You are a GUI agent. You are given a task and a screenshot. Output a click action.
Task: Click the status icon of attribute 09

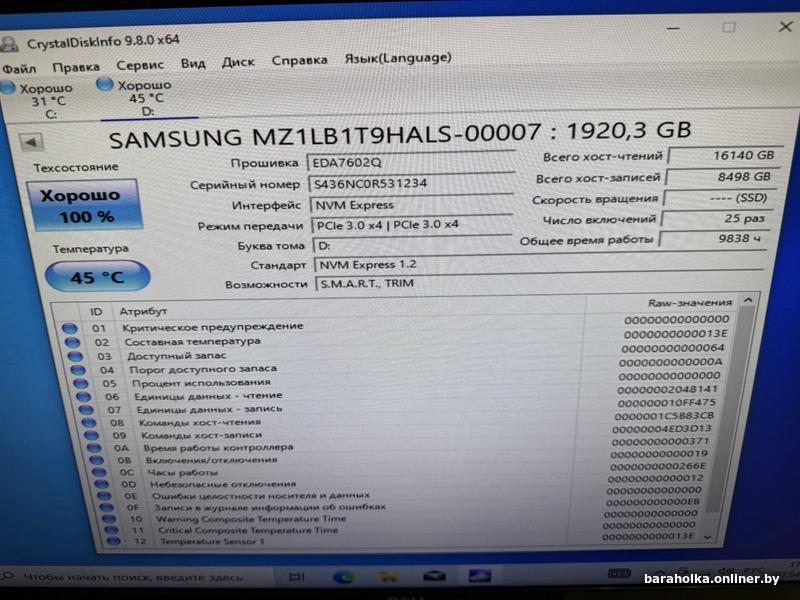91,435
